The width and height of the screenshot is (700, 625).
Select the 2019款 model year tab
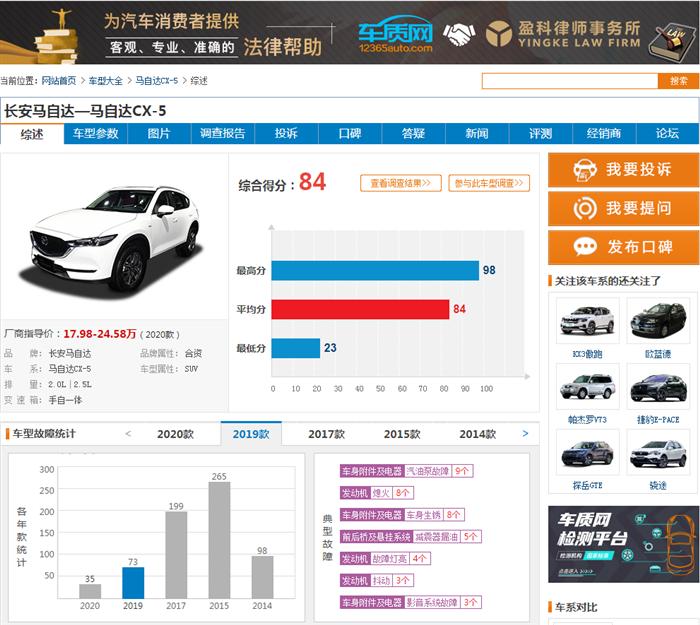pos(251,434)
